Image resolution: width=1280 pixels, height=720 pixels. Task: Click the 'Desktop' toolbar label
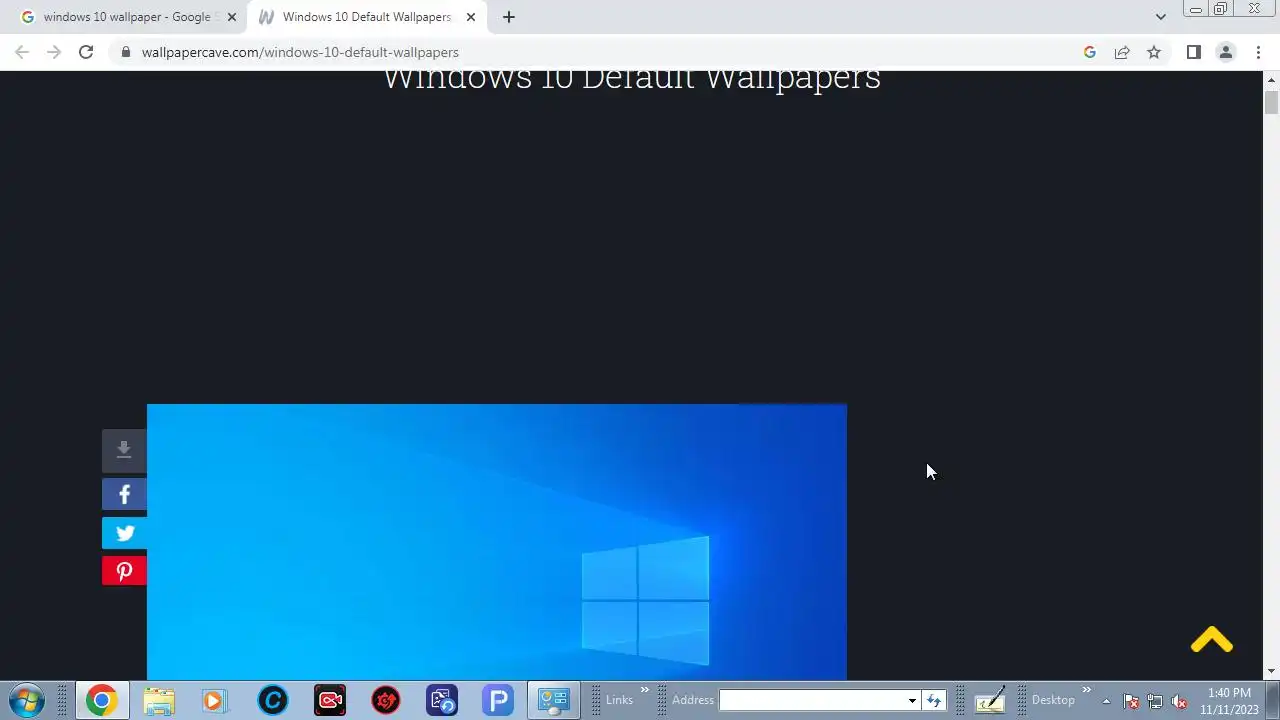[1053, 700]
